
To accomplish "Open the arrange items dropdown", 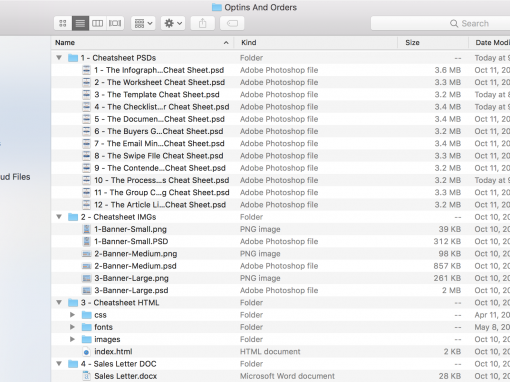I will click(x=143, y=23).
